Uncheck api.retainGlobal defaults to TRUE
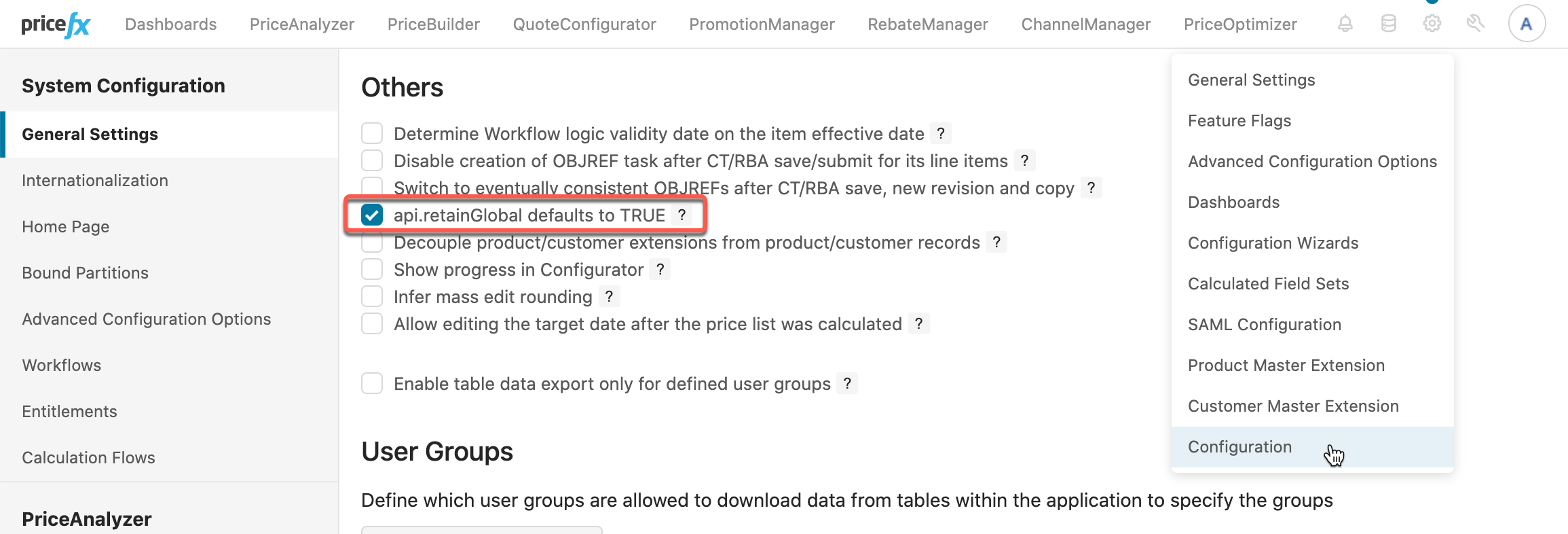 pyautogui.click(x=372, y=215)
